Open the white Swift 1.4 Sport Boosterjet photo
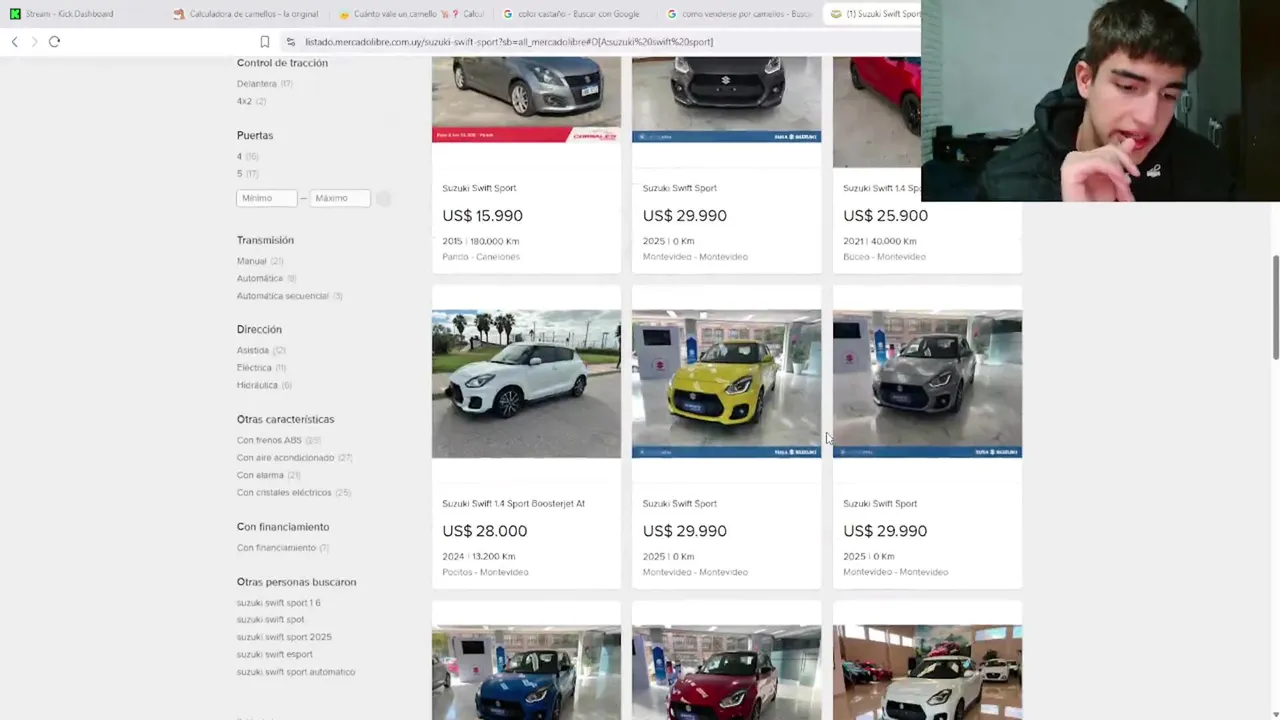 (x=526, y=384)
